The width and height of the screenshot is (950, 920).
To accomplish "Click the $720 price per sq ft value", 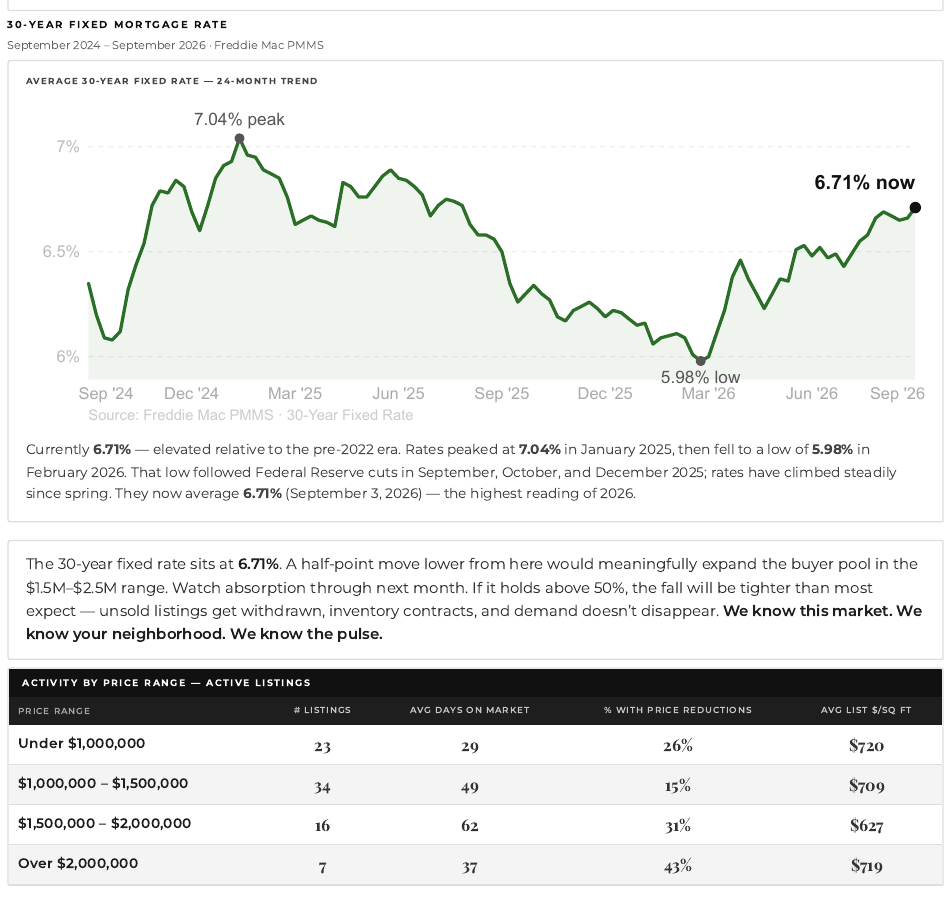I will (x=866, y=745).
